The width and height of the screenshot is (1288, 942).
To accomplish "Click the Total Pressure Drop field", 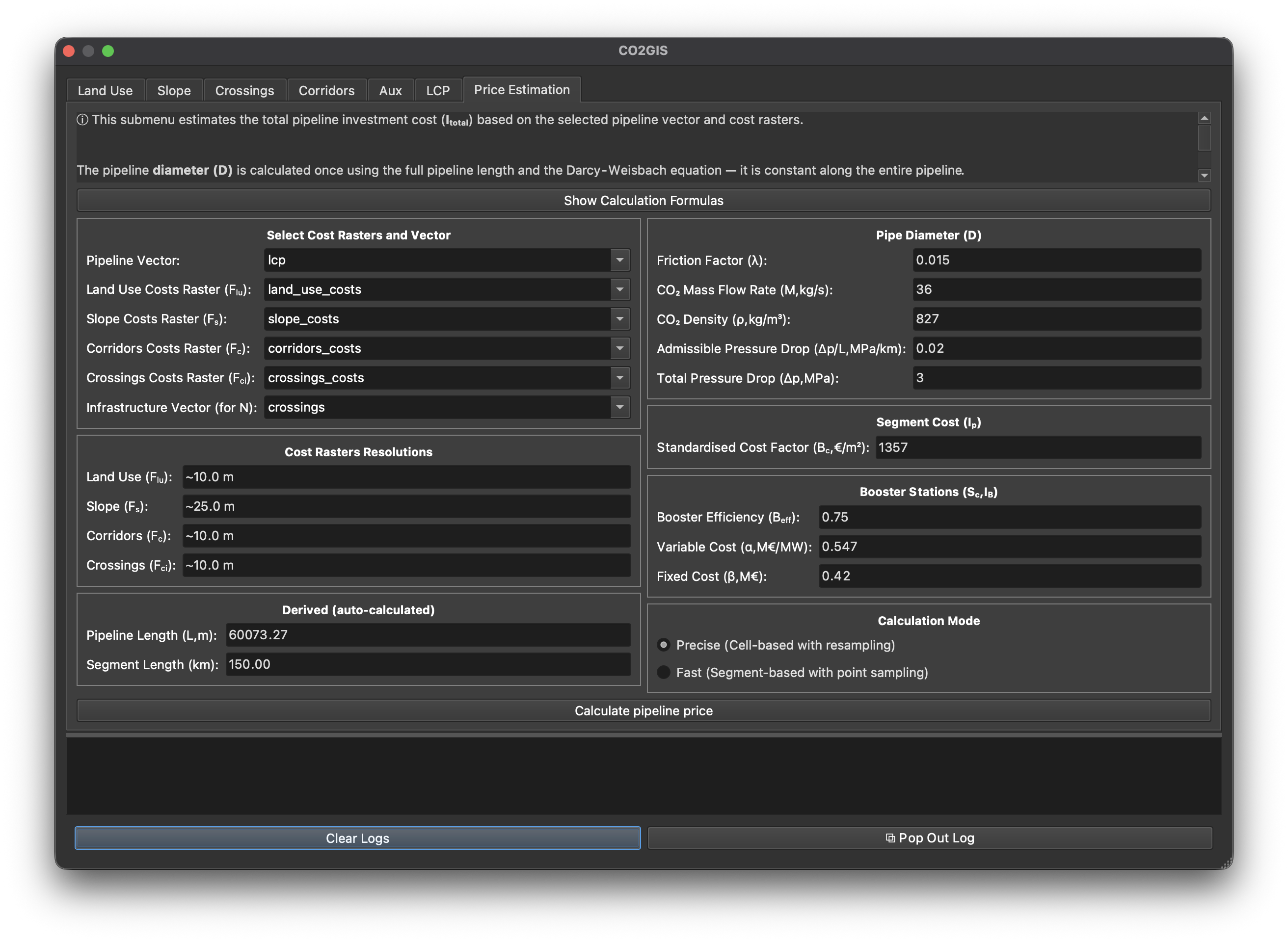I will (x=1056, y=377).
